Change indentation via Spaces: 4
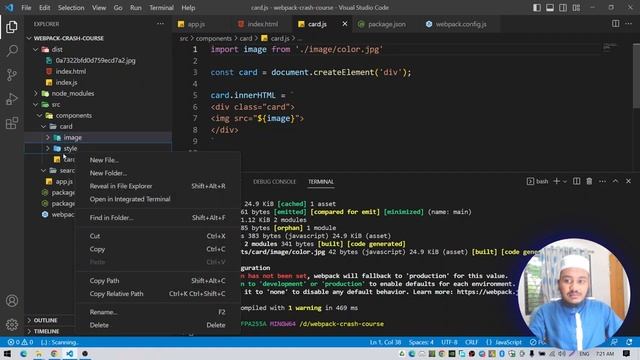 pyautogui.click(x=421, y=342)
